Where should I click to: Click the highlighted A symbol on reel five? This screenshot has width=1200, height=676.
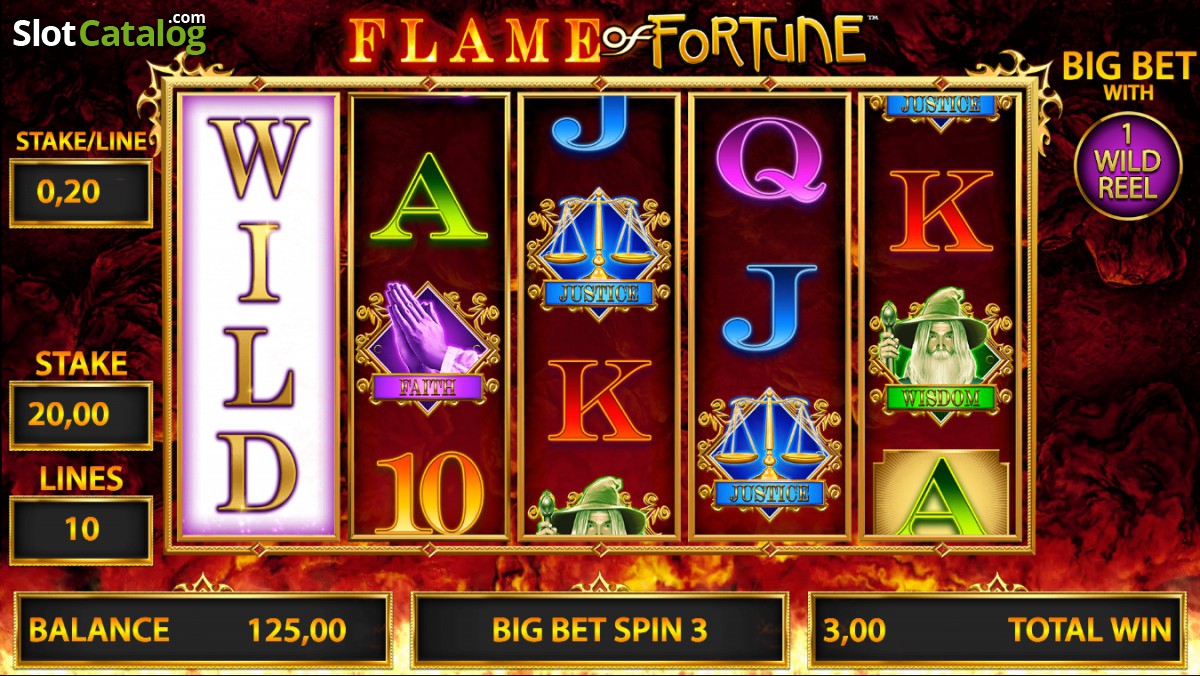[x=940, y=492]
